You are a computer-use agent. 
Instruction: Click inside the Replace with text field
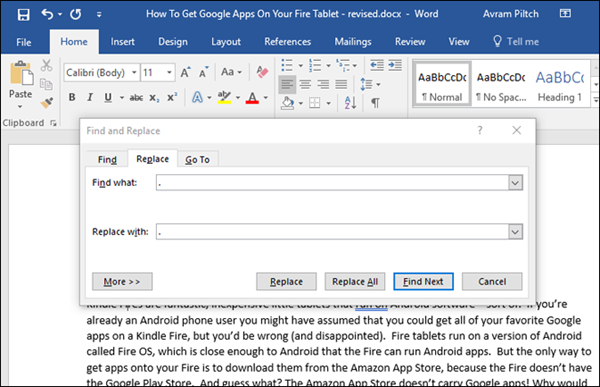coord(332,232)
